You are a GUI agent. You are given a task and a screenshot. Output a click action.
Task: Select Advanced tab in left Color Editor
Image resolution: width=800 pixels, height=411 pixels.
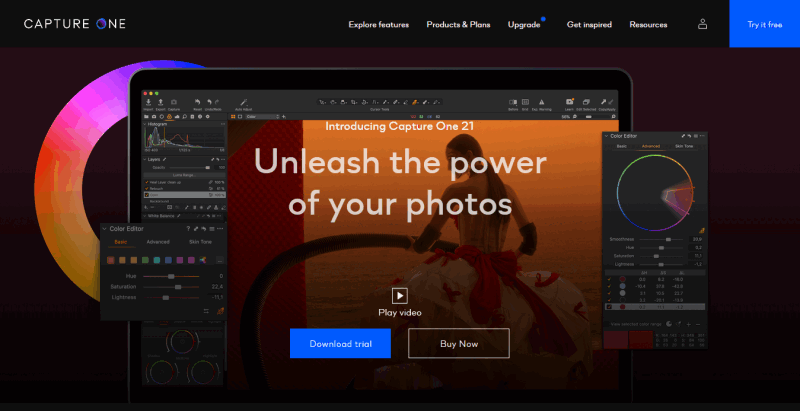coord(158,242)
